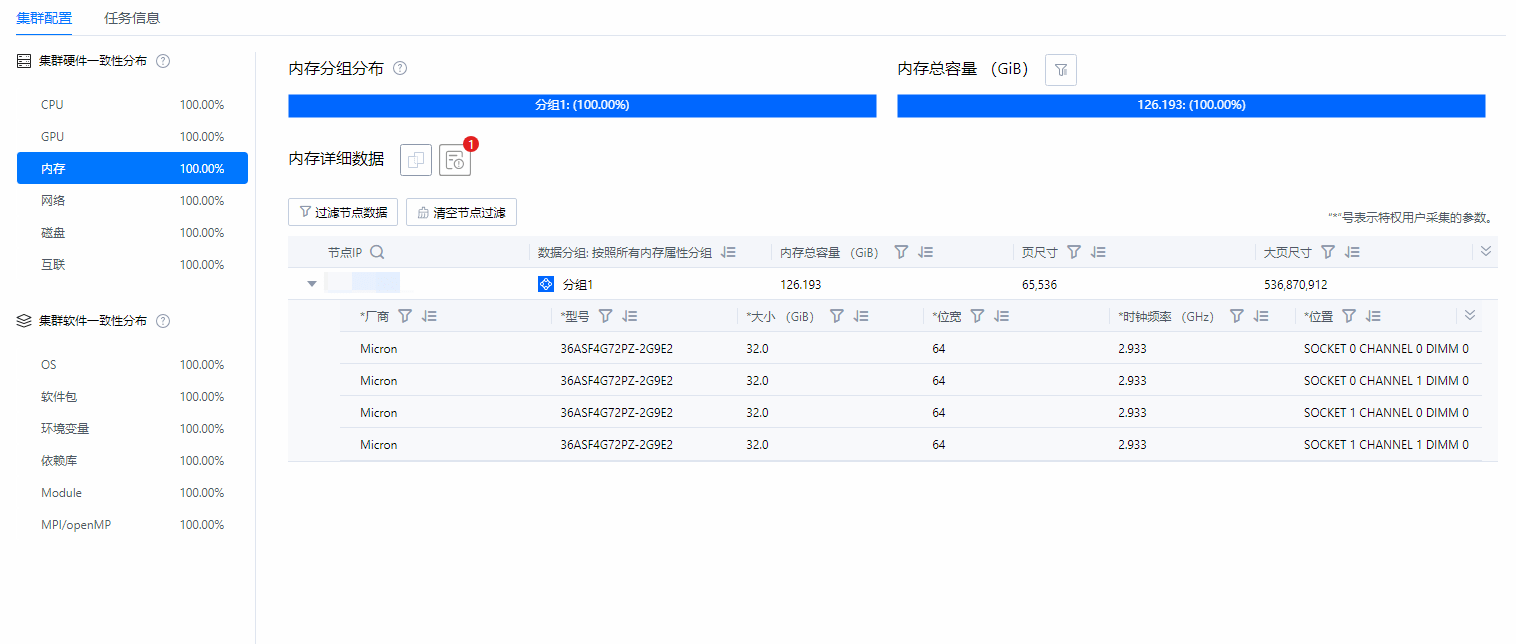Click 36ASF4G72PZ-2G9E2 in SOCKET 1 CHANNEL 1 row
1516x644 pixels.
click(x=617, y=445)
